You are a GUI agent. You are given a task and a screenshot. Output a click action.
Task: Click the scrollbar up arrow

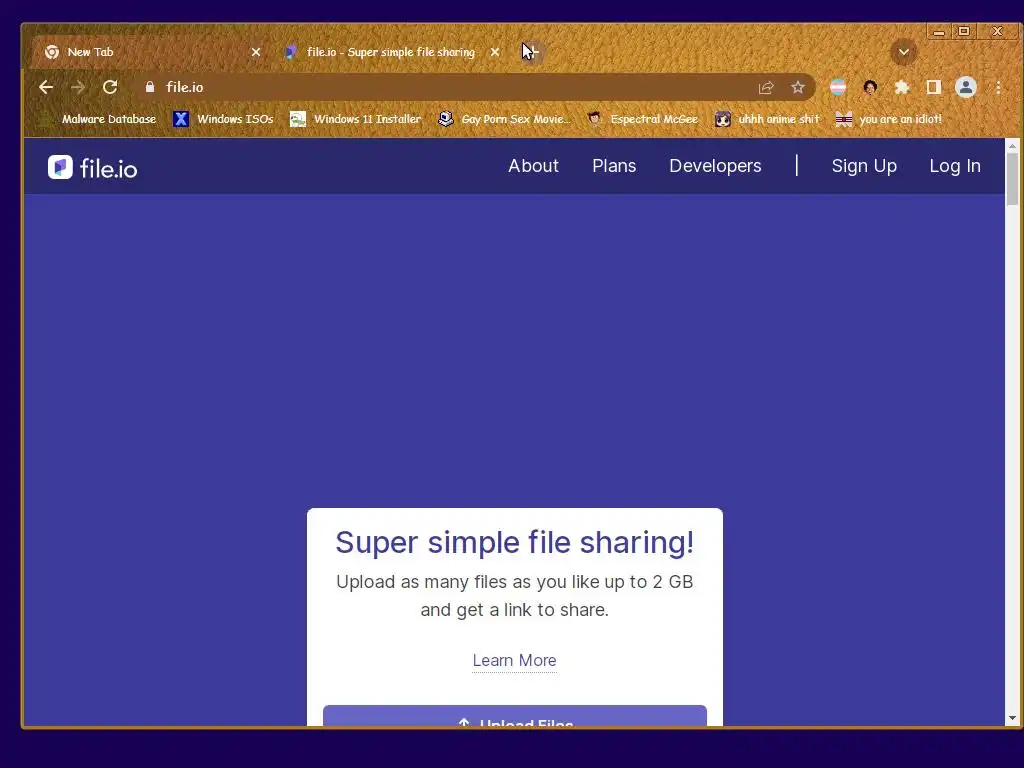[x=1012, y=145]
